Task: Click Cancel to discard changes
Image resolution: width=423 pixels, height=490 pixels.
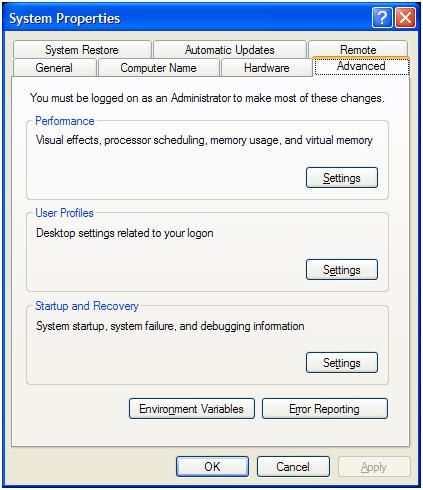Action: [x=293, y=467]
